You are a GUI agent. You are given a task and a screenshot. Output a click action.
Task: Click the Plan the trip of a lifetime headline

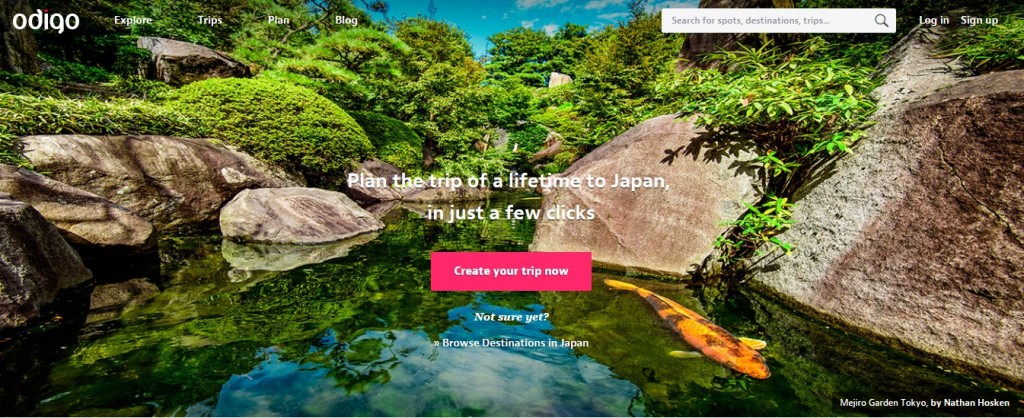click(508, 181)
